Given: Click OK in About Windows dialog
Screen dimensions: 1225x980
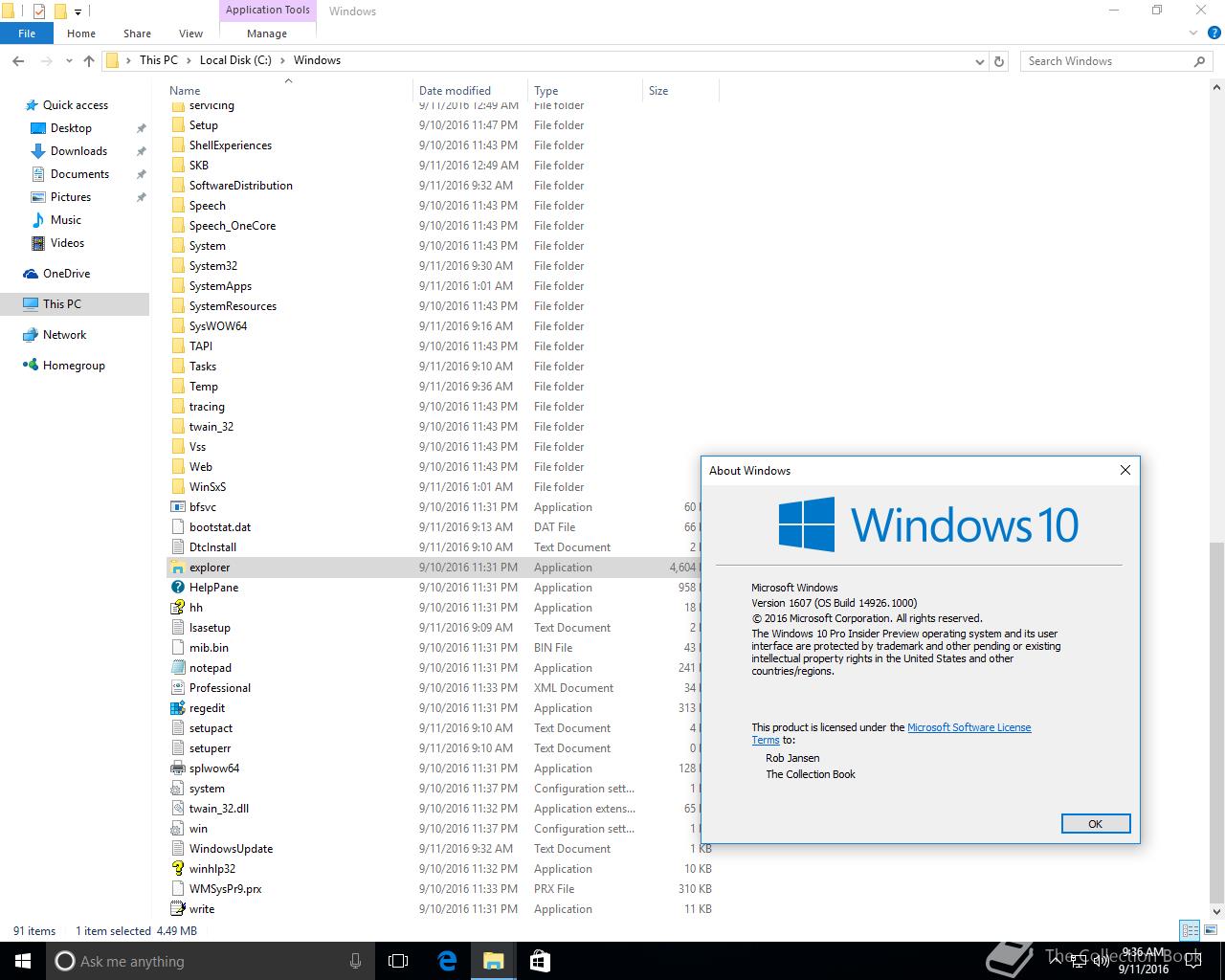Looking at the screenshot, I should pyautogui.click(x=1096, y=824).
